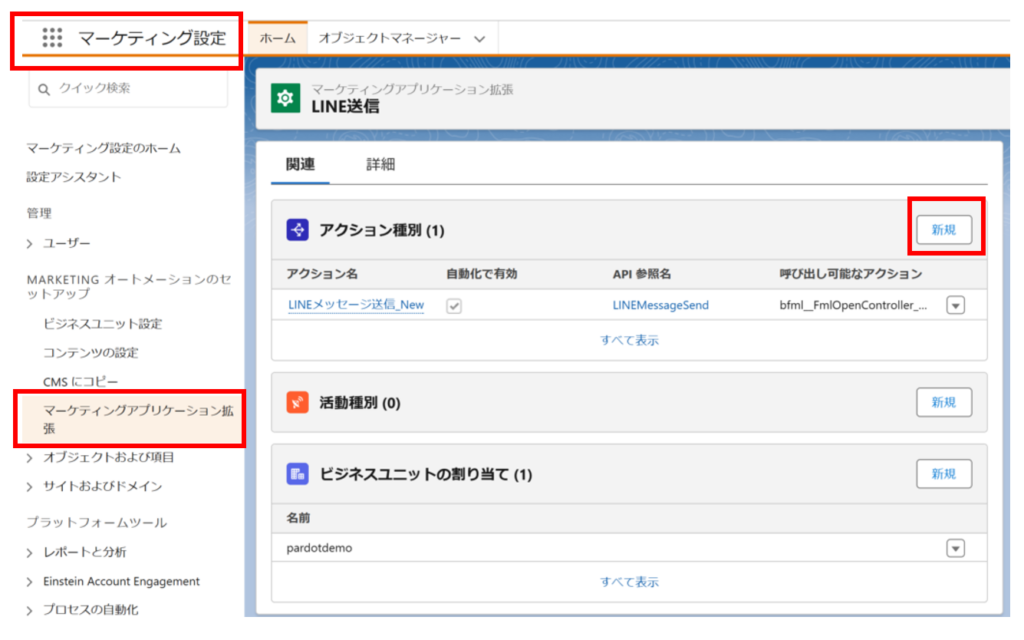
Task: Open the LINEMessageSend API name link
Action: (x=660, y=305)
